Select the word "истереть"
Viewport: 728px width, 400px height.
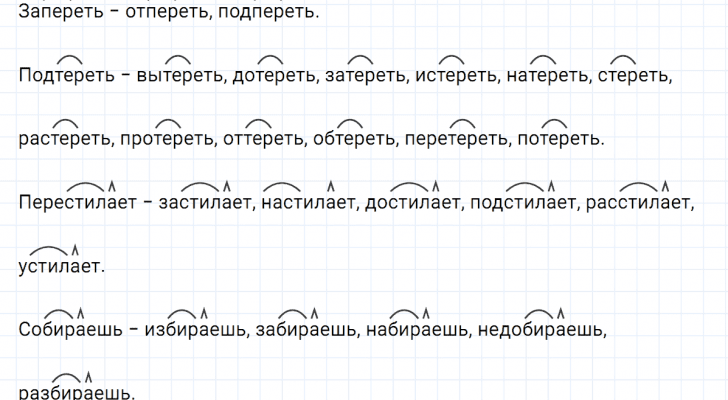(x=454, y=76)
